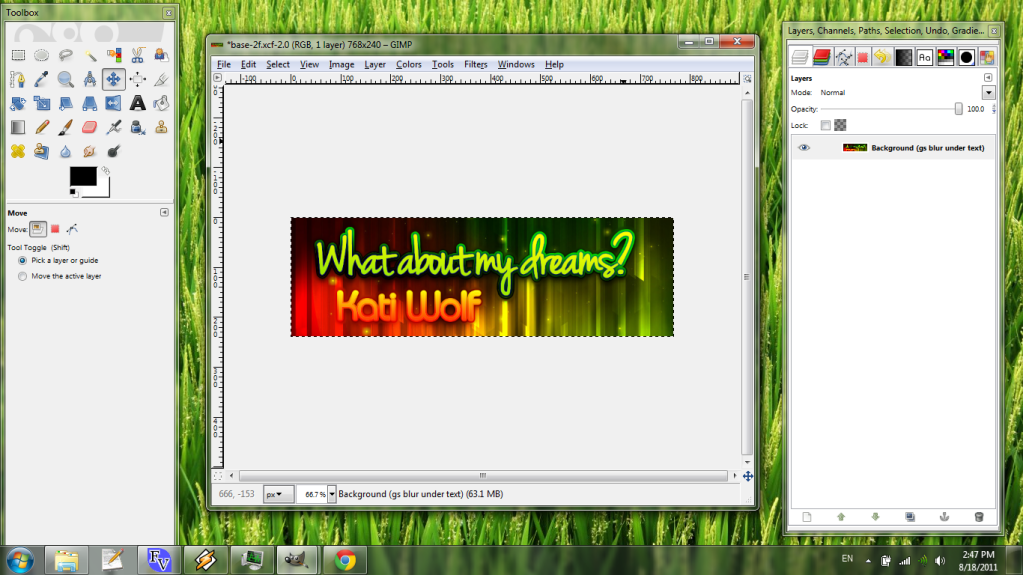Set Move mode to selection
The image size is (1023, 575).
(x=55, y=229)
